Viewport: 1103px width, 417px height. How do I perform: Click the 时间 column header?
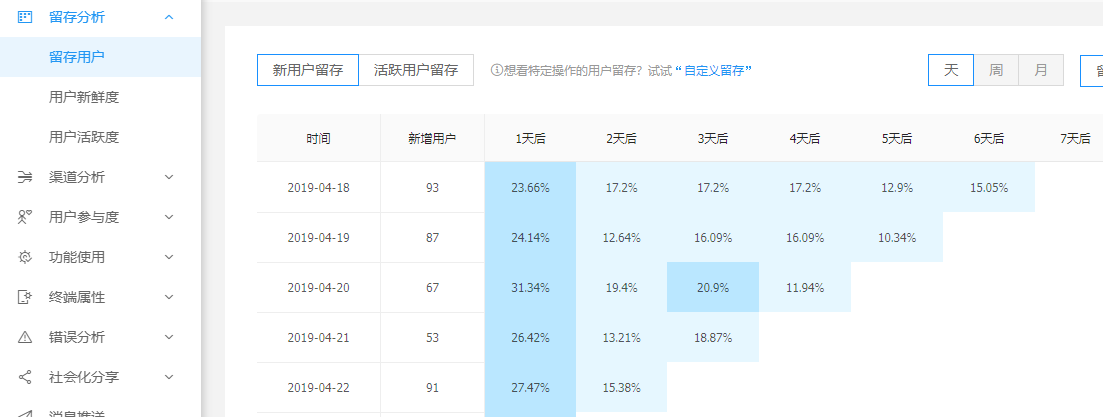[x=318, y=138]
